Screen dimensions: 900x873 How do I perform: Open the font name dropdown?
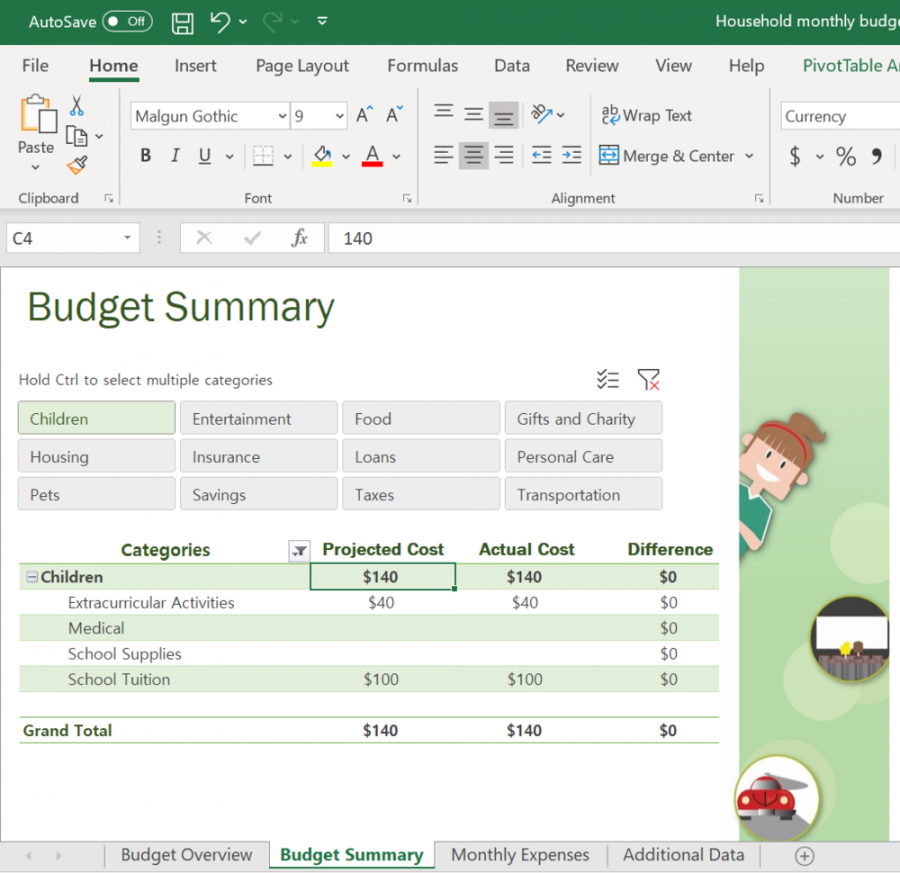coord(281,117)
